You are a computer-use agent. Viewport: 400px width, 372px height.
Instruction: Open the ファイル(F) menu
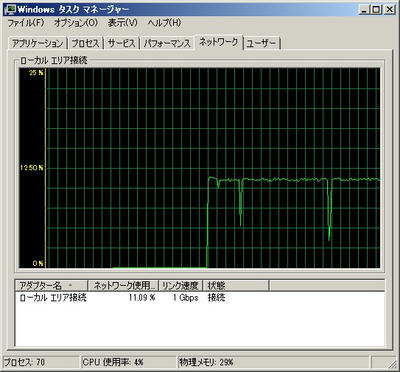[x=26, y=23]
